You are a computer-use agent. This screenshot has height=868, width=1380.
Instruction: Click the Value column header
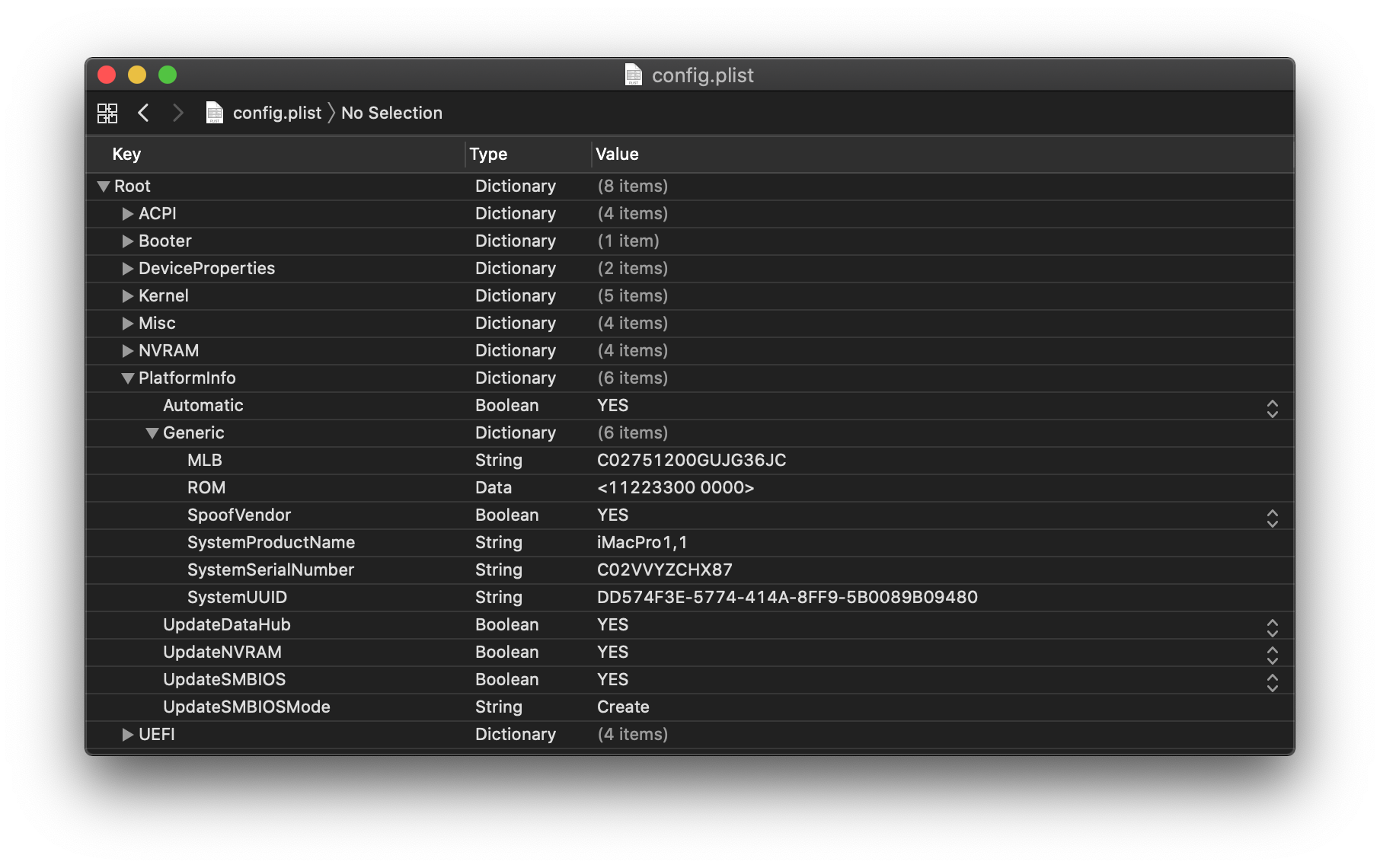point(617,154)
